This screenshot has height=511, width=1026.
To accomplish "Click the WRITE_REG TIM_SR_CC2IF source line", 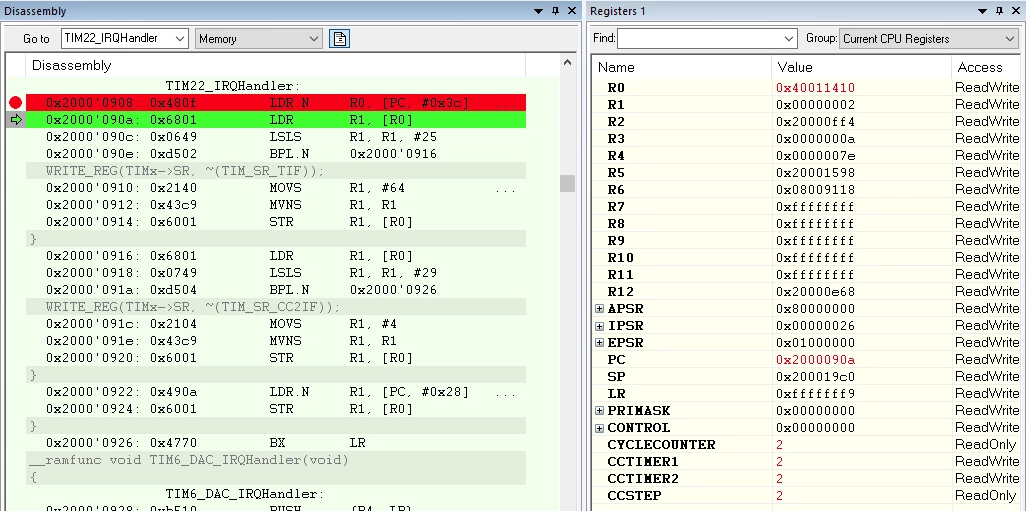I will [x=276, y=307].
